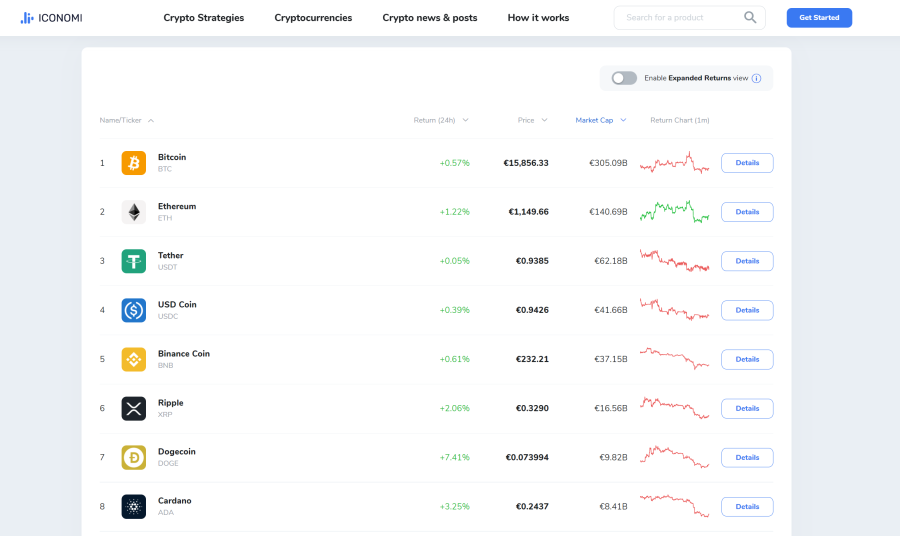Click the Tether name text
Image resolution: width=900 pixels, height=536 pixels.
tap(170, 255)
